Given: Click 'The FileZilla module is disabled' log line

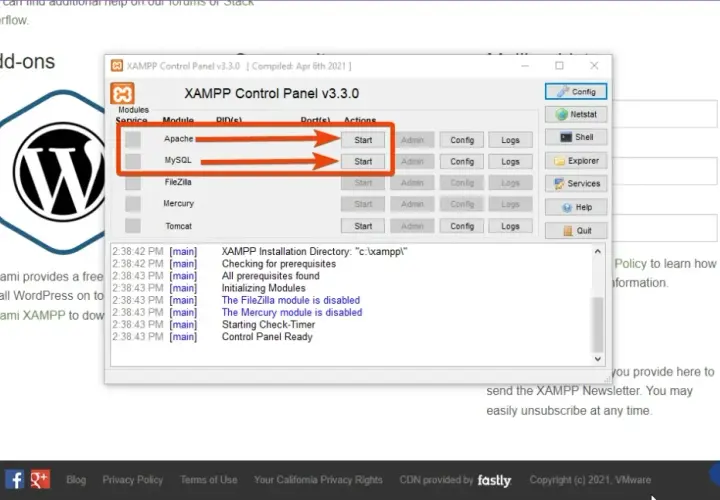Looking at the screenshot, I should pos(291,300).
